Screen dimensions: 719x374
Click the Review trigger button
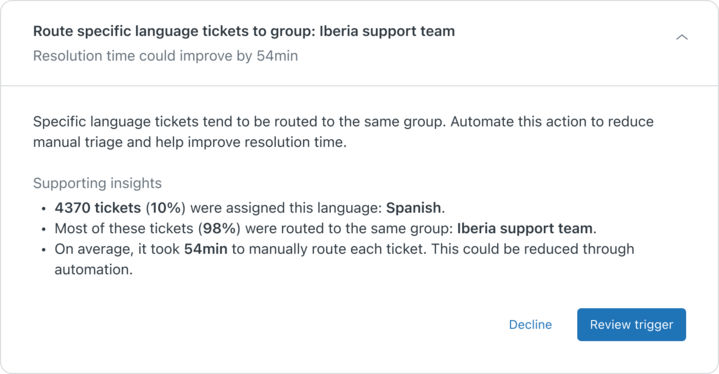point(631,324)
